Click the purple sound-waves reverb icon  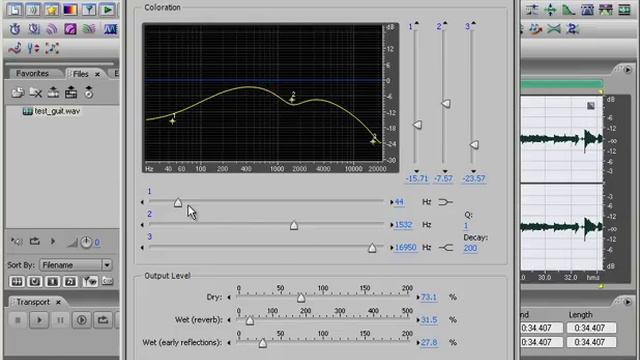(52, 29)
